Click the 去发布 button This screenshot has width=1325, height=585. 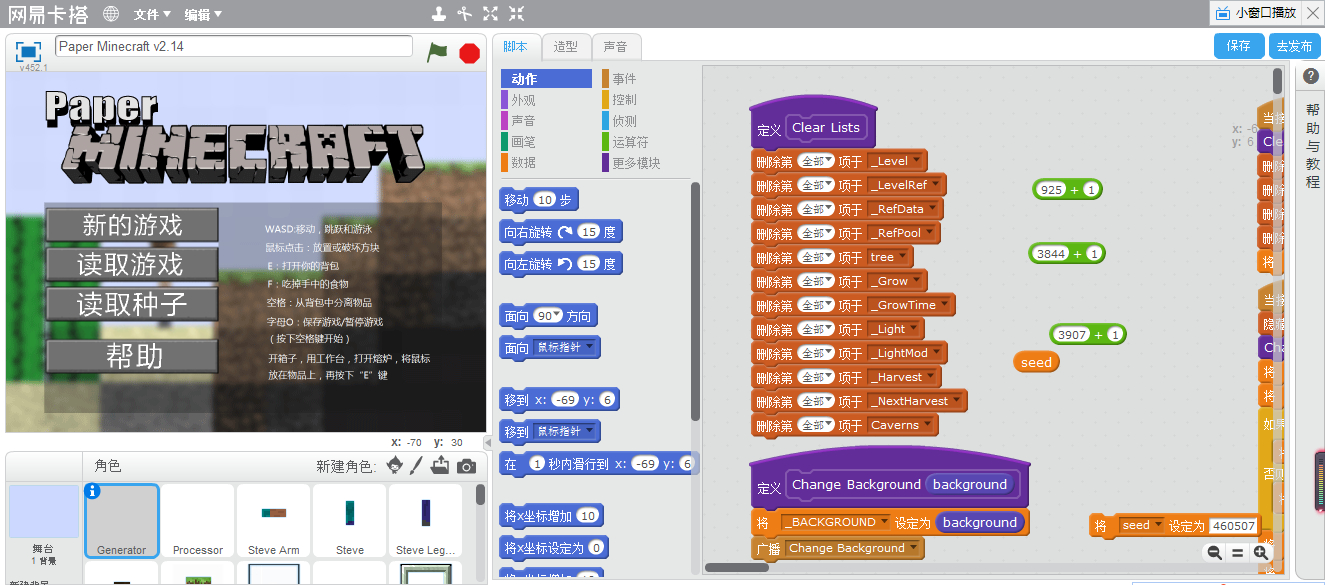coord(1294,46)
